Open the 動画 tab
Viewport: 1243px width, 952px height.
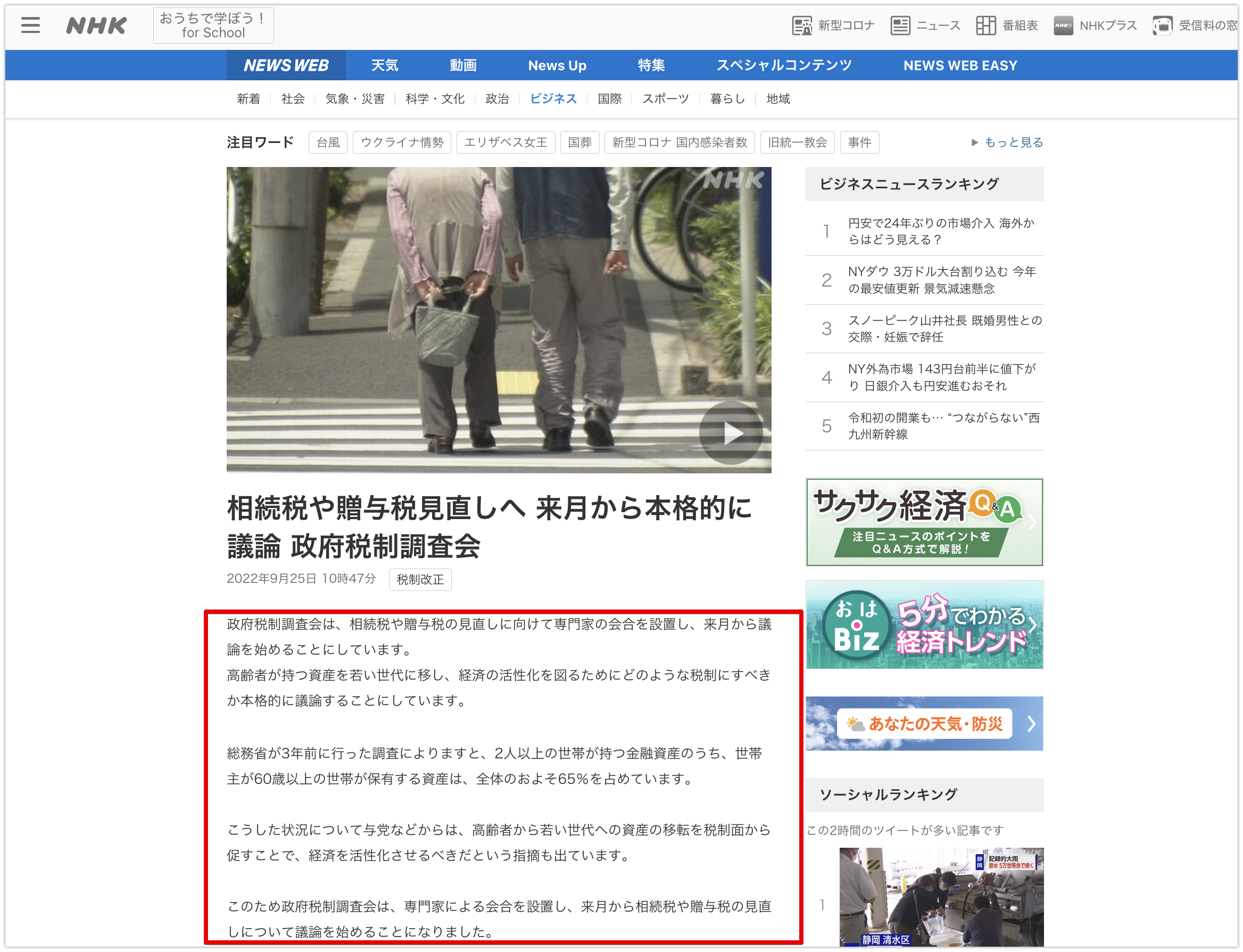(463, 65)
